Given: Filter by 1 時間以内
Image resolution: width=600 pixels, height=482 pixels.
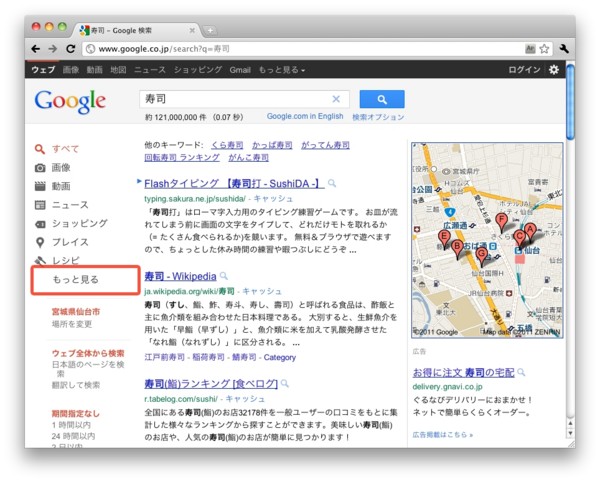Looking at the screenshot, I should (x=72, y=425).
